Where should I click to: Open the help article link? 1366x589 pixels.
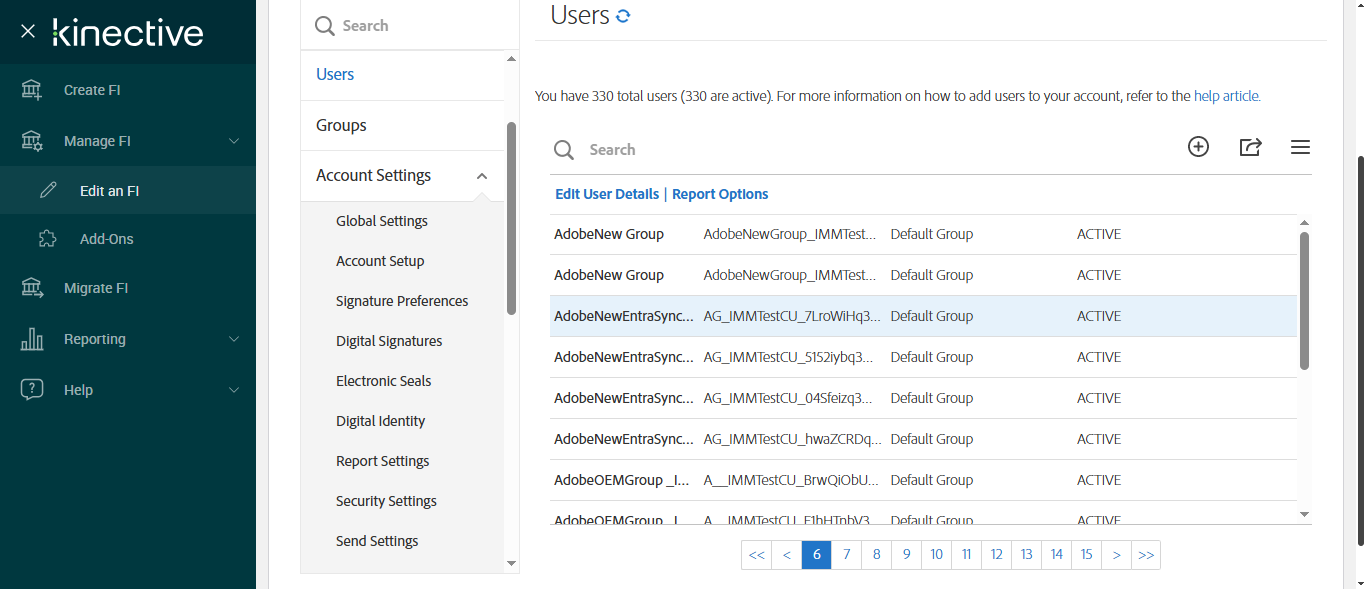pos(1227,97)
